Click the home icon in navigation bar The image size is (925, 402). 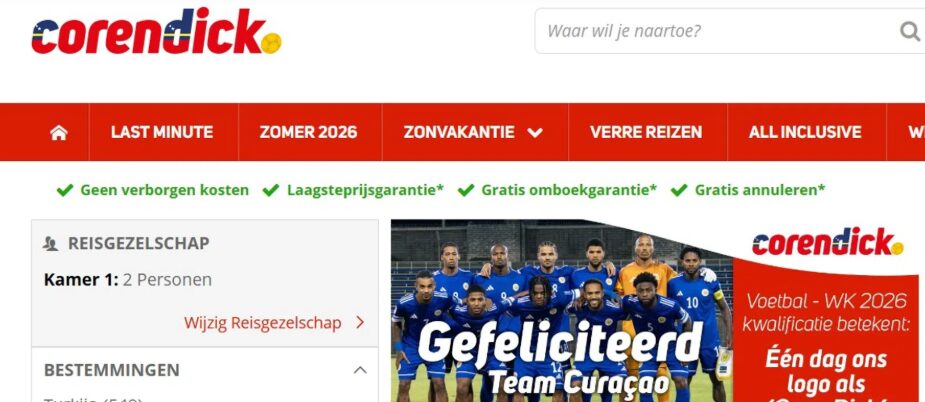tap(58, 132)
